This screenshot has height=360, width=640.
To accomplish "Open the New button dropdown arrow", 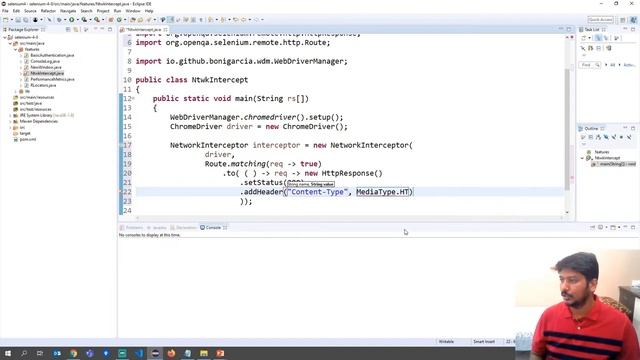I will click(x=11, y=20).
